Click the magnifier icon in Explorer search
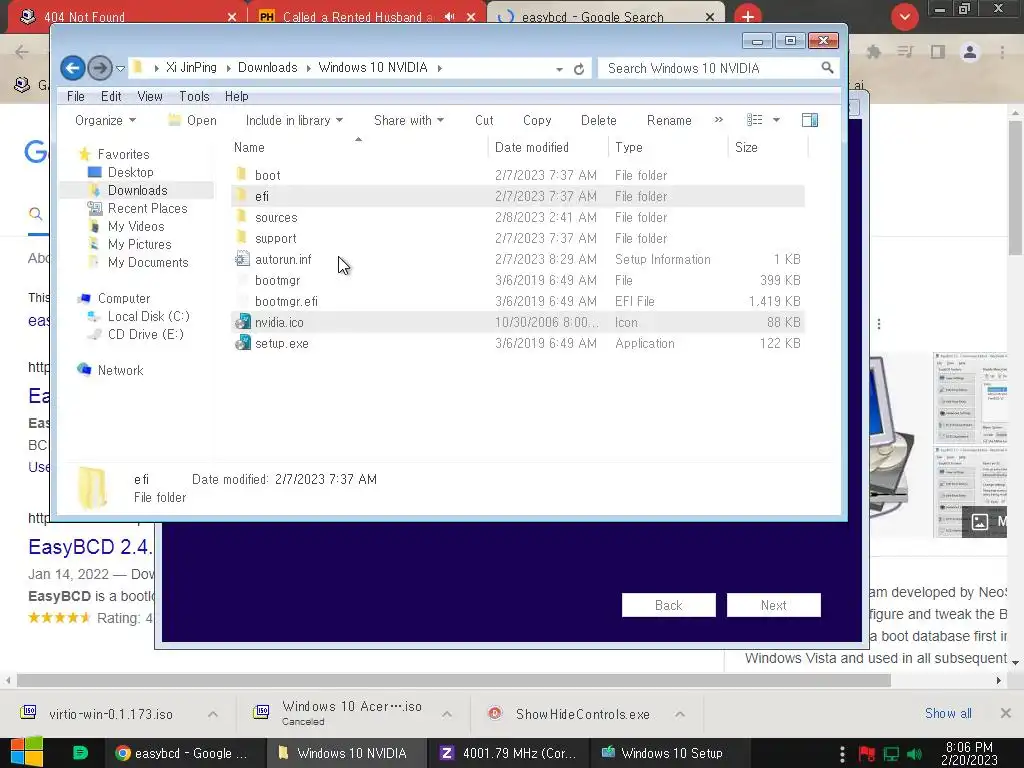The height and width of the screenshot is (768, 1024). tap(827, 67)
